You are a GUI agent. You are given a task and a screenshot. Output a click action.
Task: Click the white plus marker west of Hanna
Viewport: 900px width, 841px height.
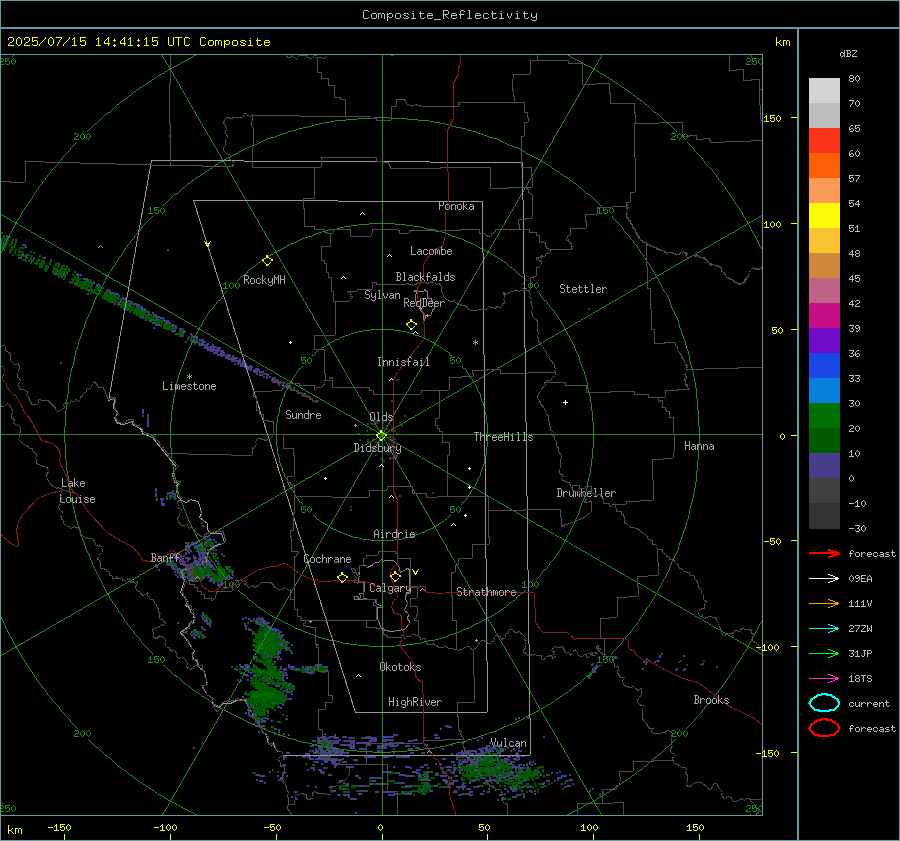[565, 402]
